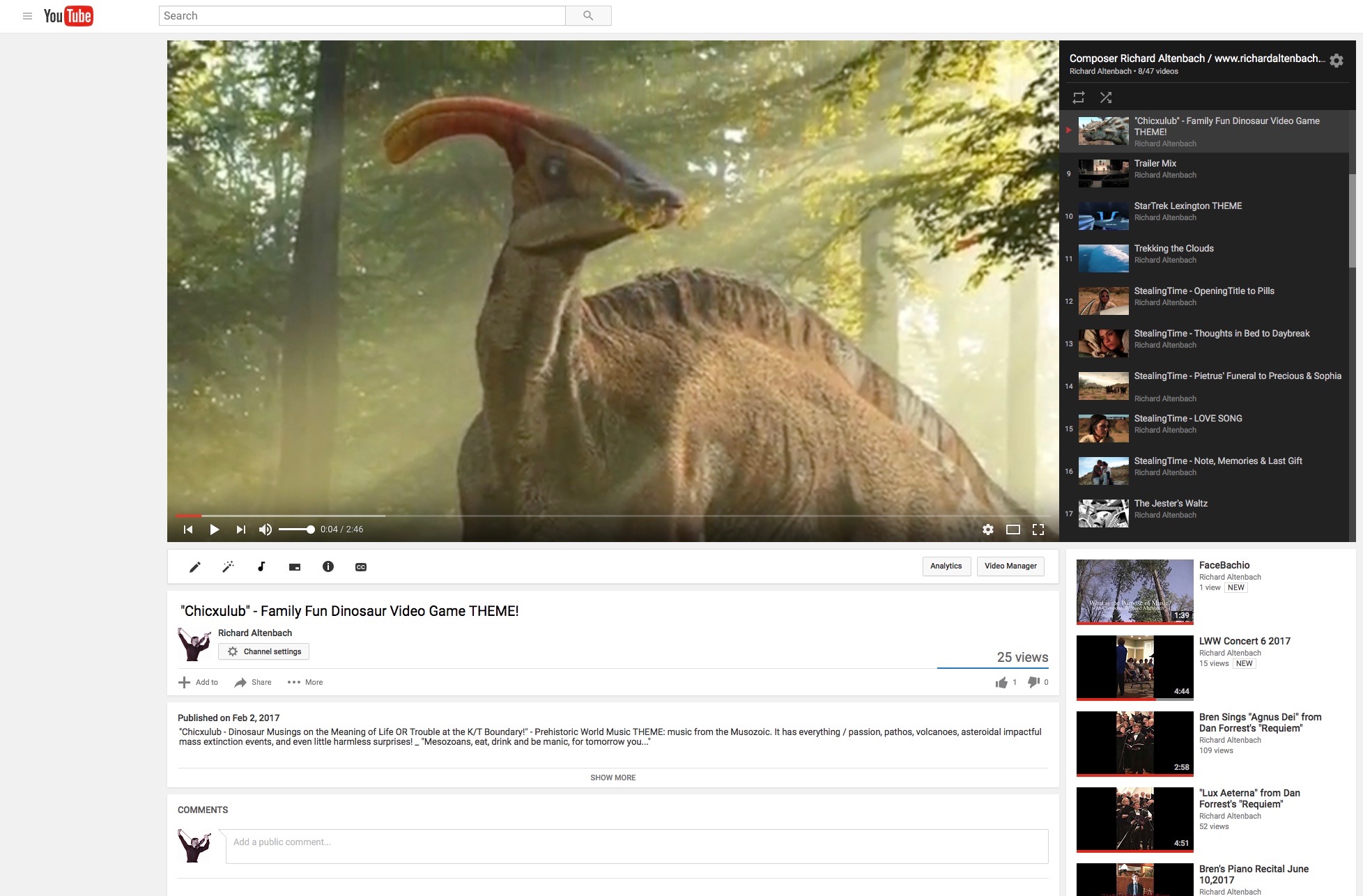The width and height of the screenshot is (1363, 896).
Task: Select Trekking the Clouds playlist item
Action: click(x=1205, y=259)
